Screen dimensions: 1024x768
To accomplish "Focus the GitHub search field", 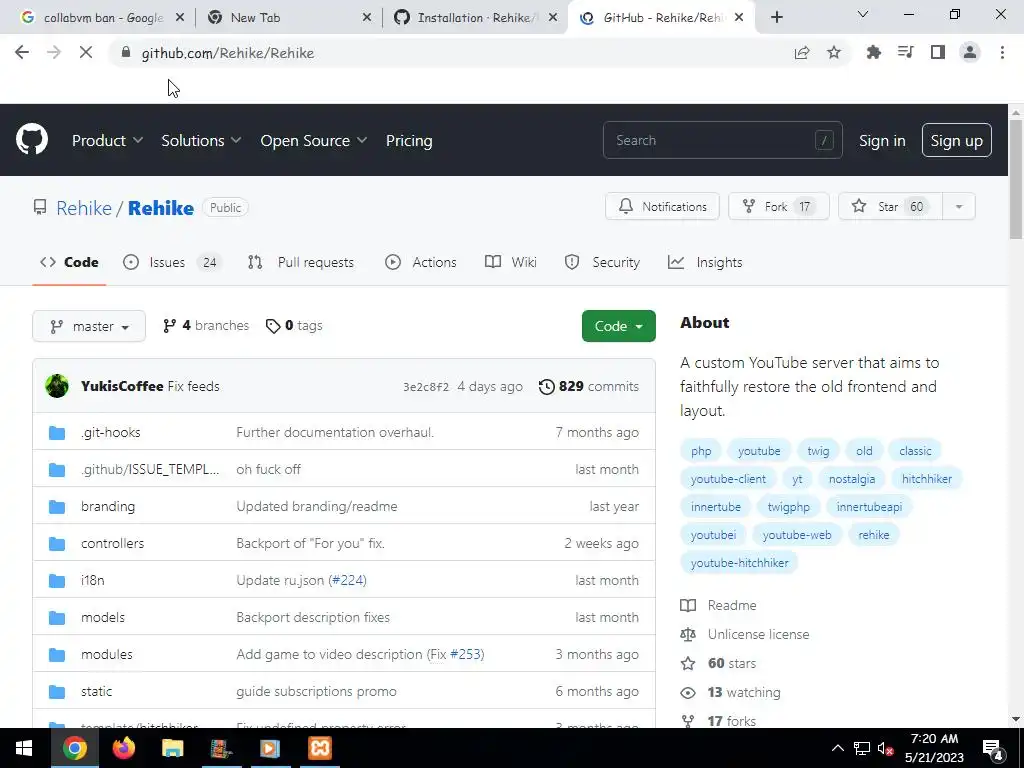I will coord(722,140).
